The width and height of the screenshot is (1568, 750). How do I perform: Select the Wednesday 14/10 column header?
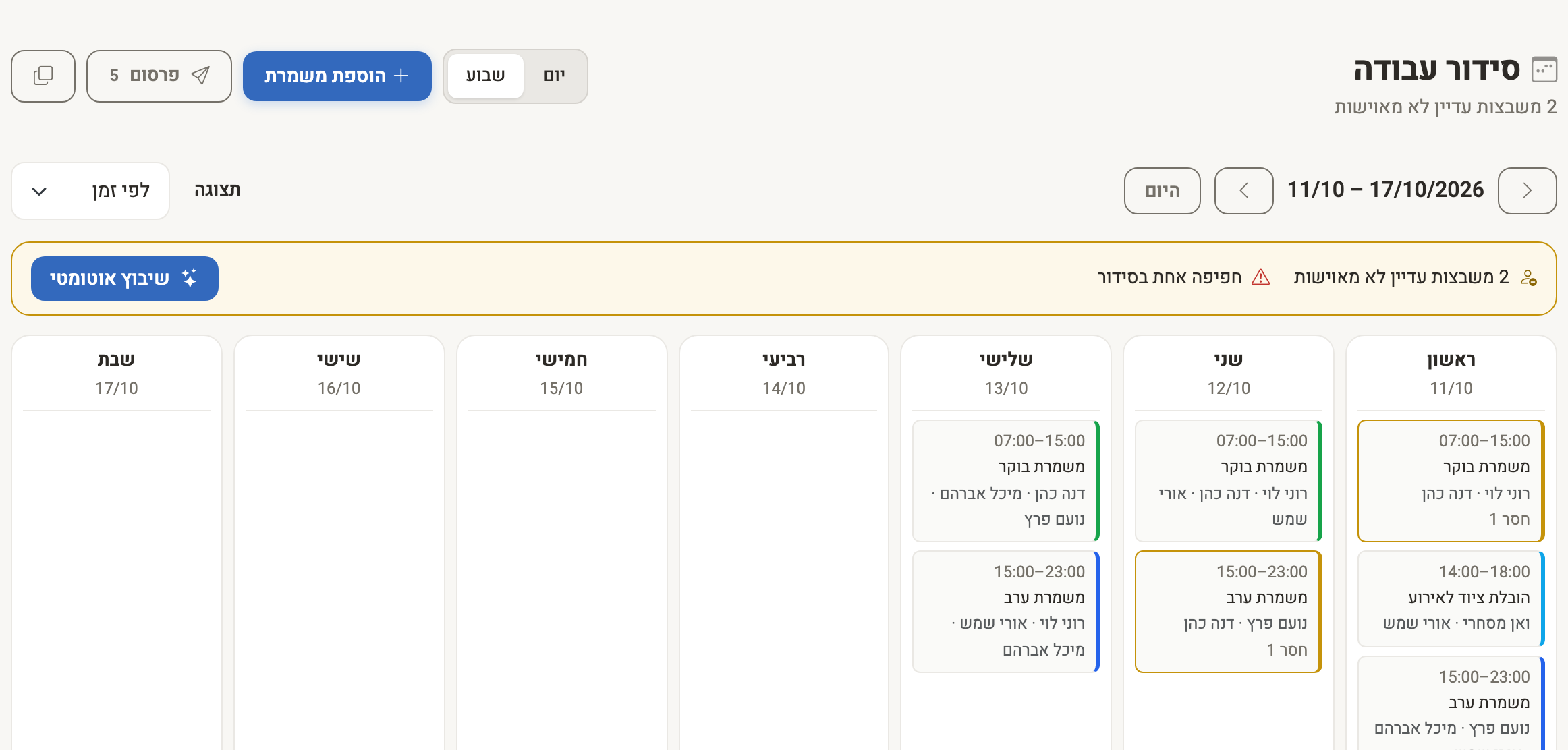784,373
